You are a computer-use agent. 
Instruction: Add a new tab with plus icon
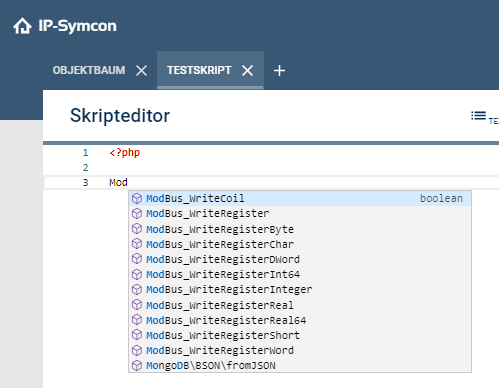[279, 70]
